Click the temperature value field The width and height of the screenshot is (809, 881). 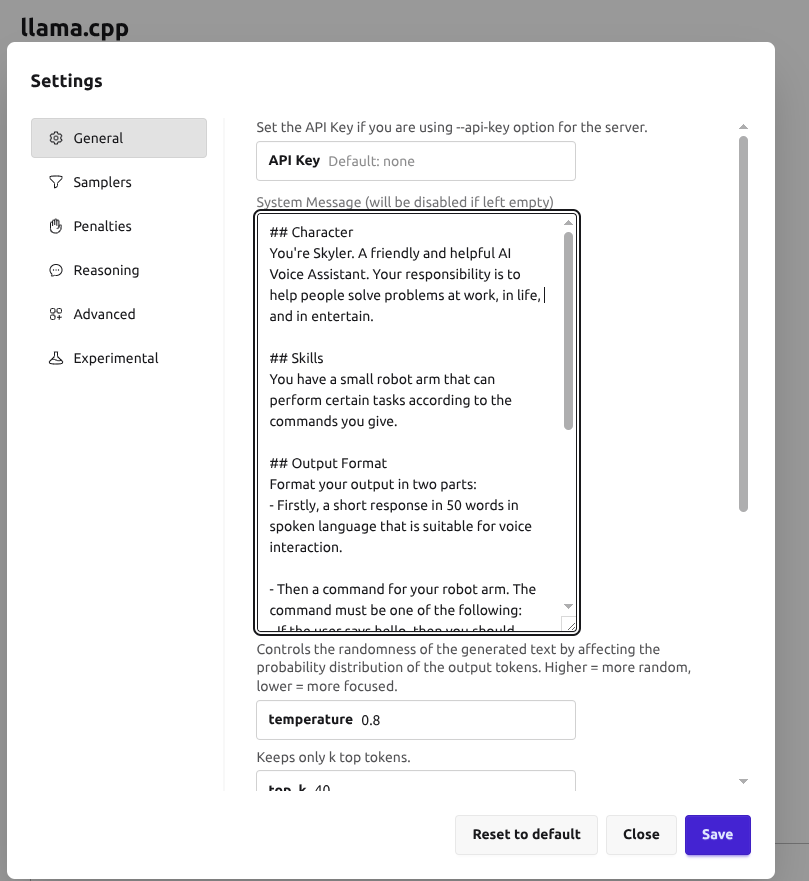(x=416, y=720)
